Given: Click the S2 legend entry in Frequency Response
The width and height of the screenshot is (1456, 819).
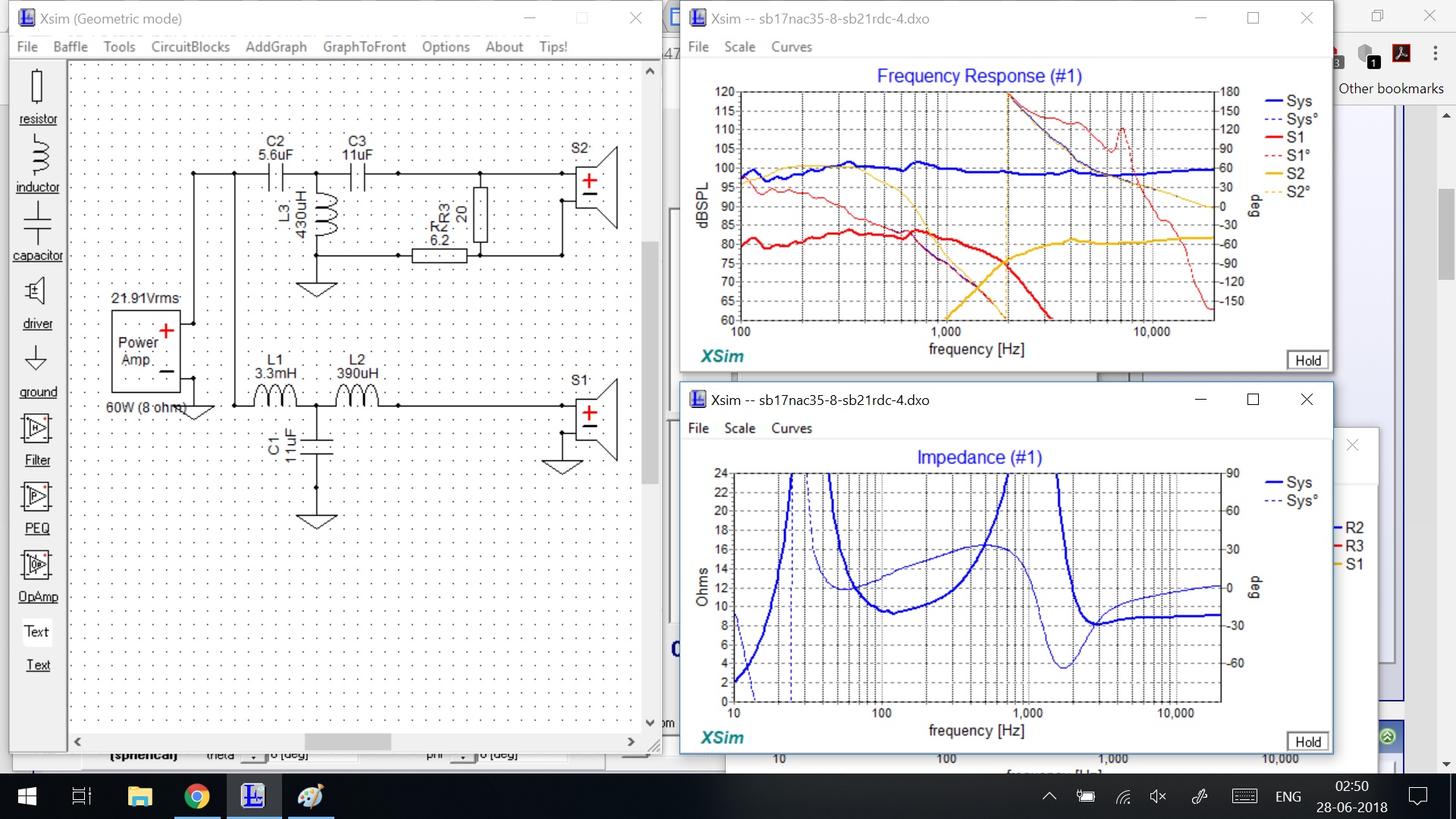Looking at the screenshot, I should tap(1285, 174).
